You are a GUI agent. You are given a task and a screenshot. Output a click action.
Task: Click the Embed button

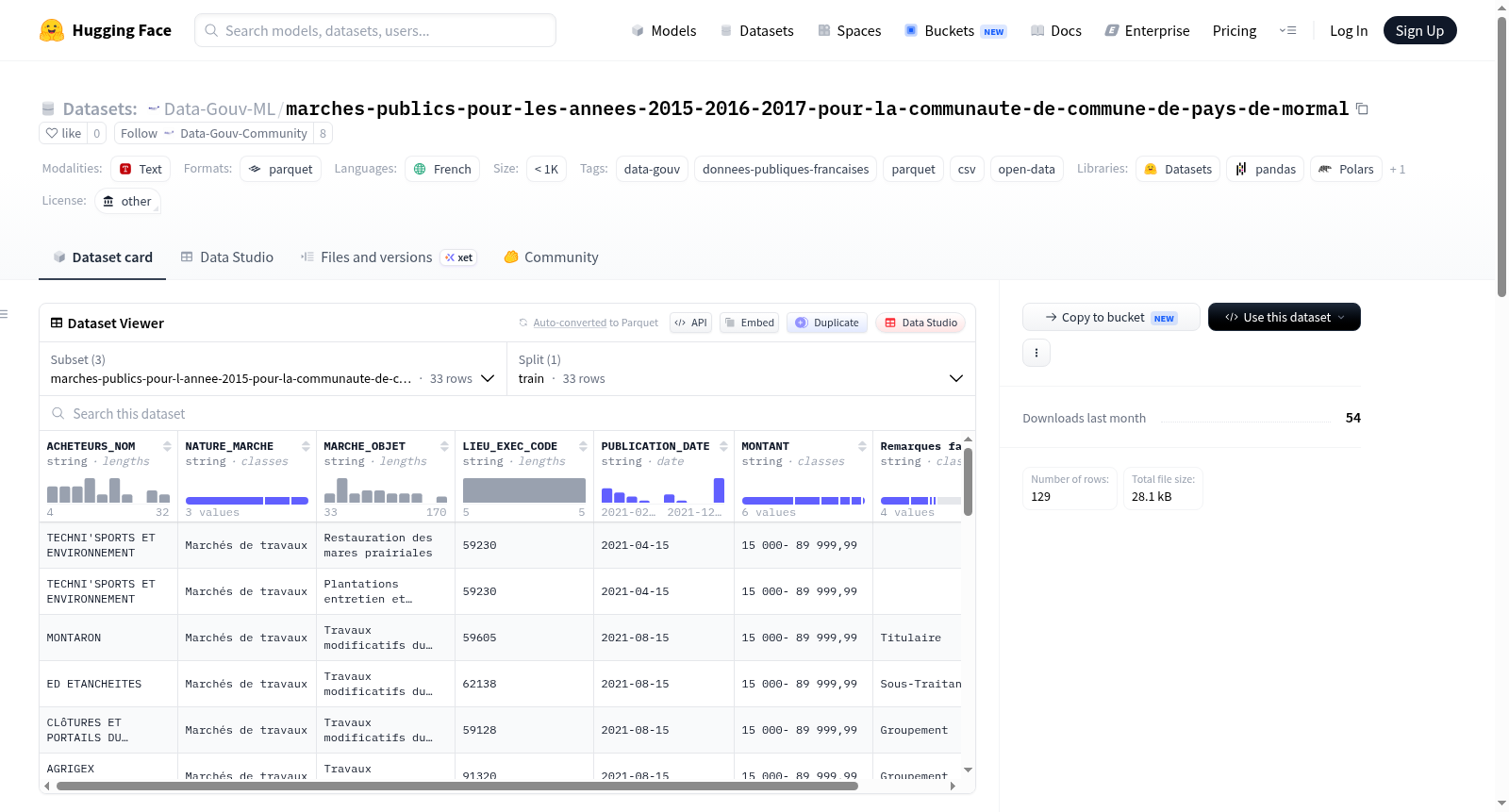pos(749,323)
